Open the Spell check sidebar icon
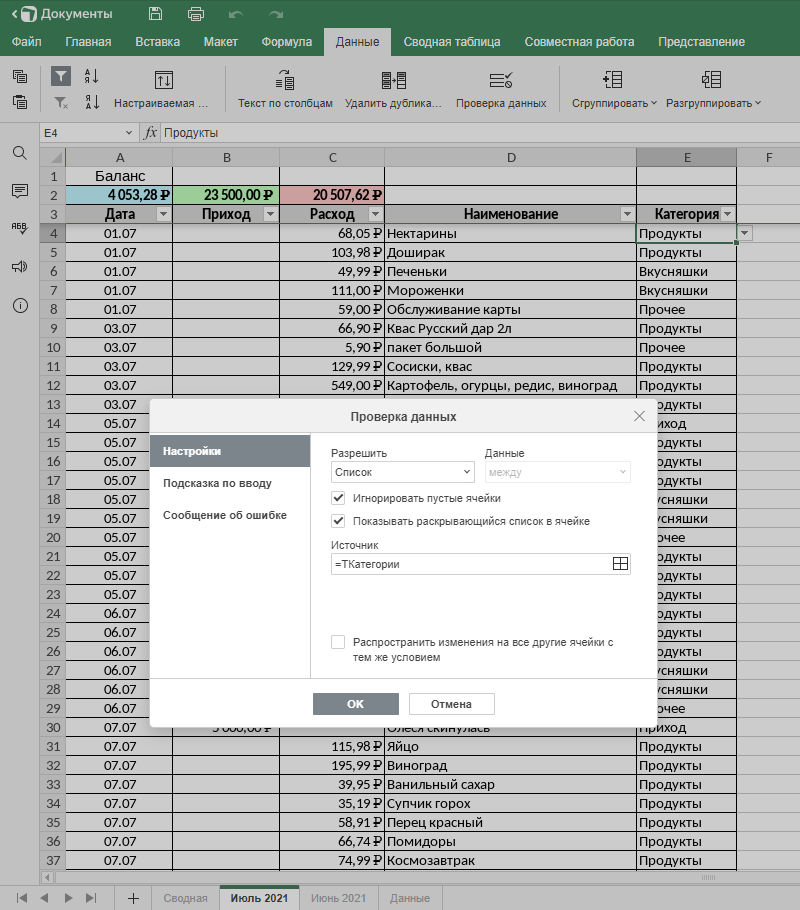The image size is (800, 910). (20, 228)
